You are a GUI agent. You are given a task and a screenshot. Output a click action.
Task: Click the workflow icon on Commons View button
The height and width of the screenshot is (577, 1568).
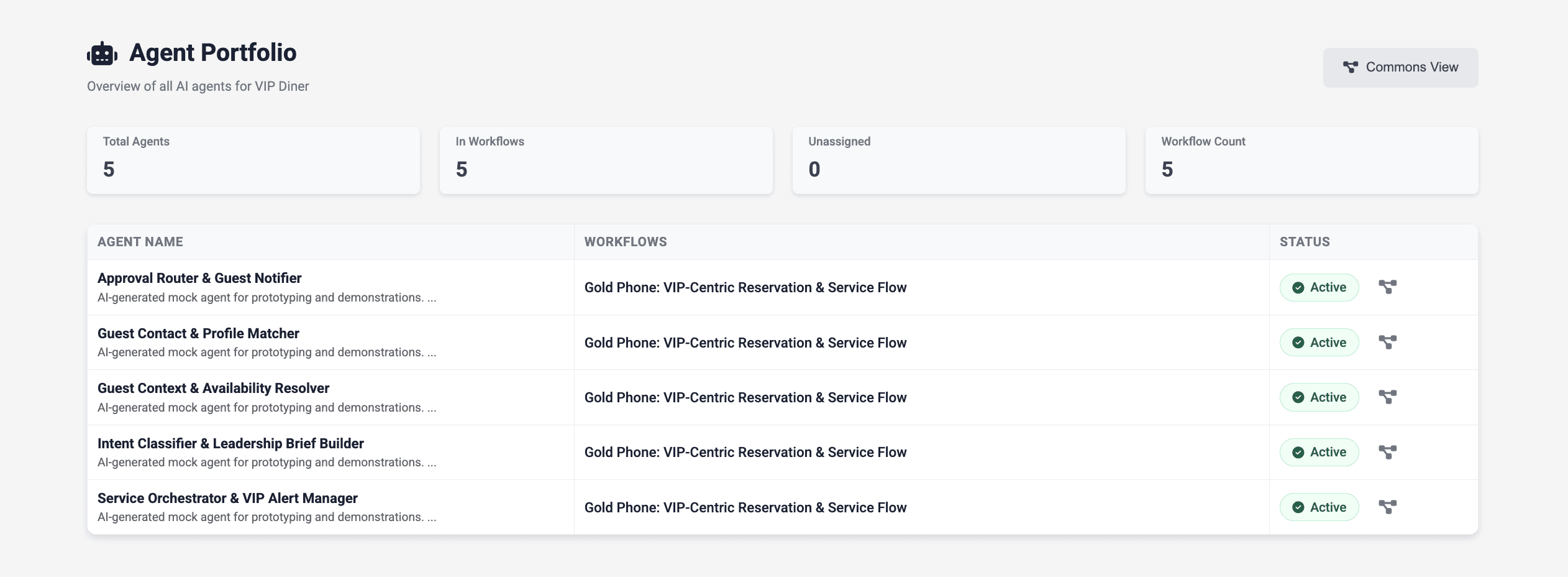coord(1352,67)
